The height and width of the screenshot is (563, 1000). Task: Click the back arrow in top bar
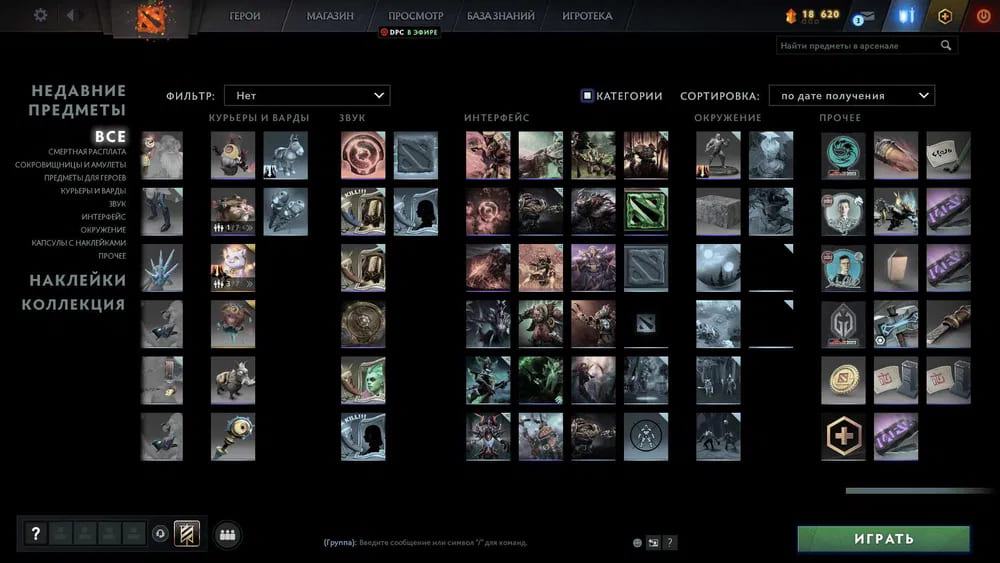pyautogui.click(x=70, y=15)
